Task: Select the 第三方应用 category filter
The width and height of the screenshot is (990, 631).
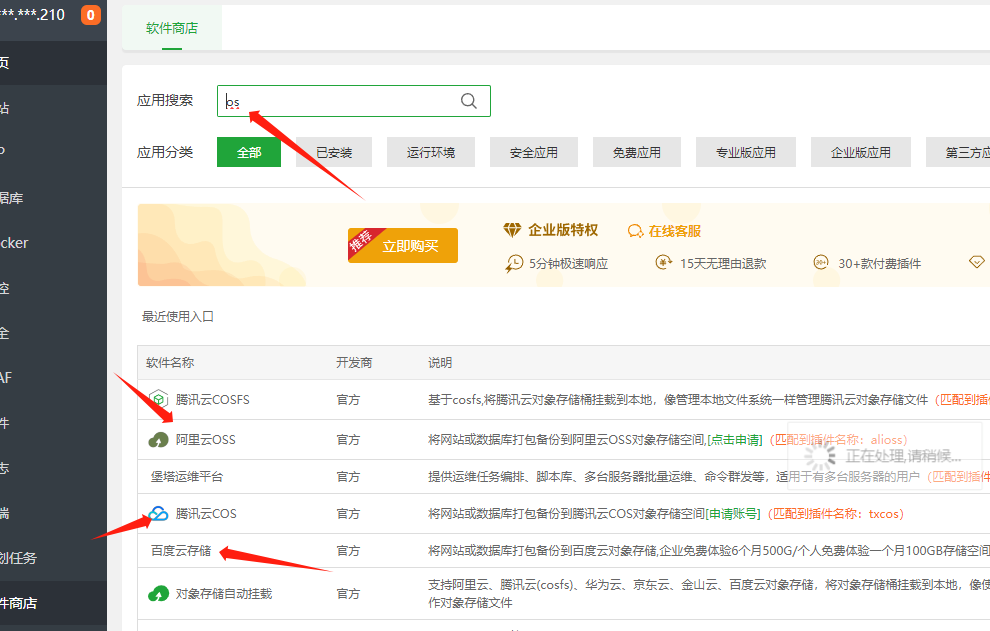Action: [x=958, y=152]
